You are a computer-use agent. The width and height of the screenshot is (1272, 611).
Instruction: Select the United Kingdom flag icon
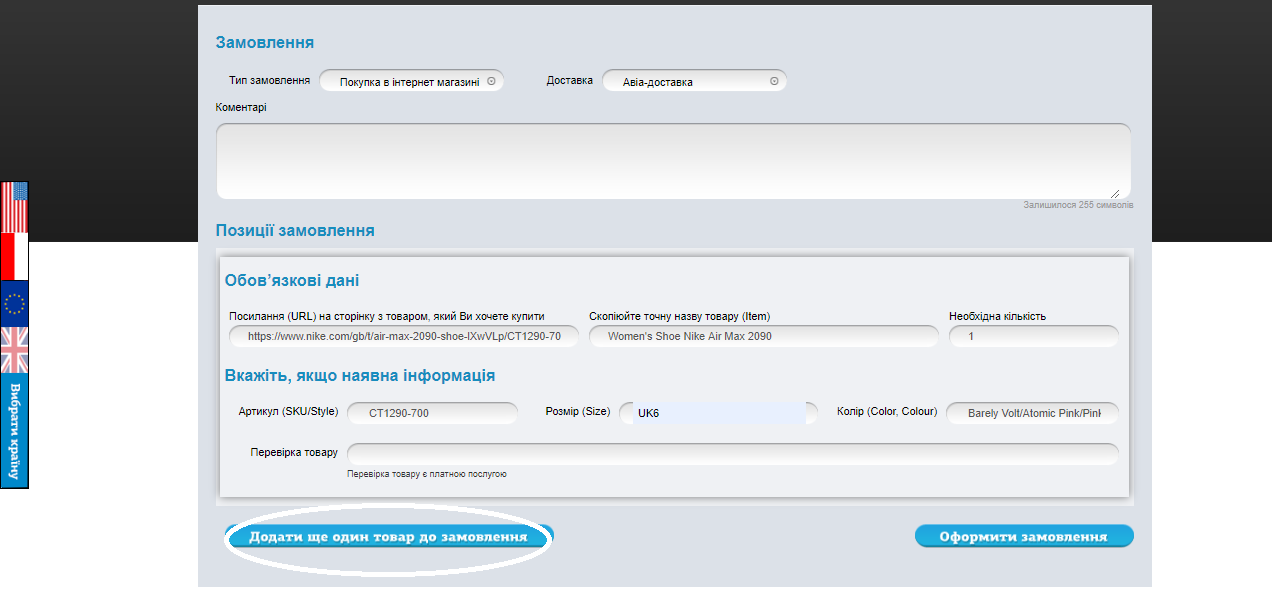tap(15, 352)
